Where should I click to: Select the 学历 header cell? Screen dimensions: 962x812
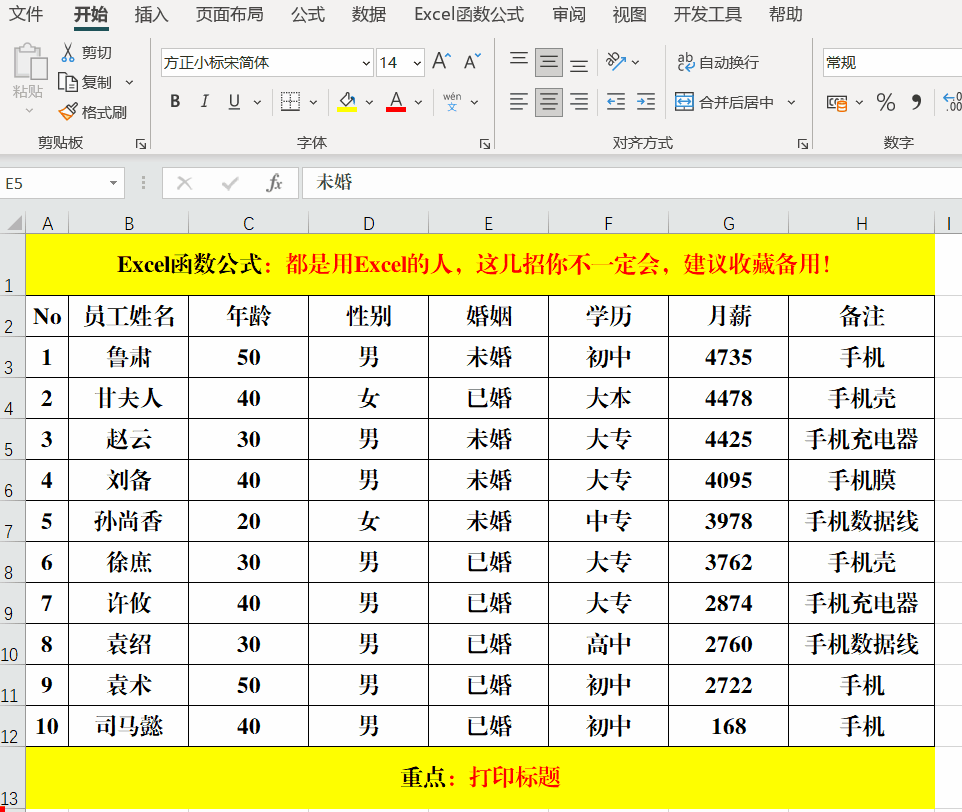[x=609, y=316]
